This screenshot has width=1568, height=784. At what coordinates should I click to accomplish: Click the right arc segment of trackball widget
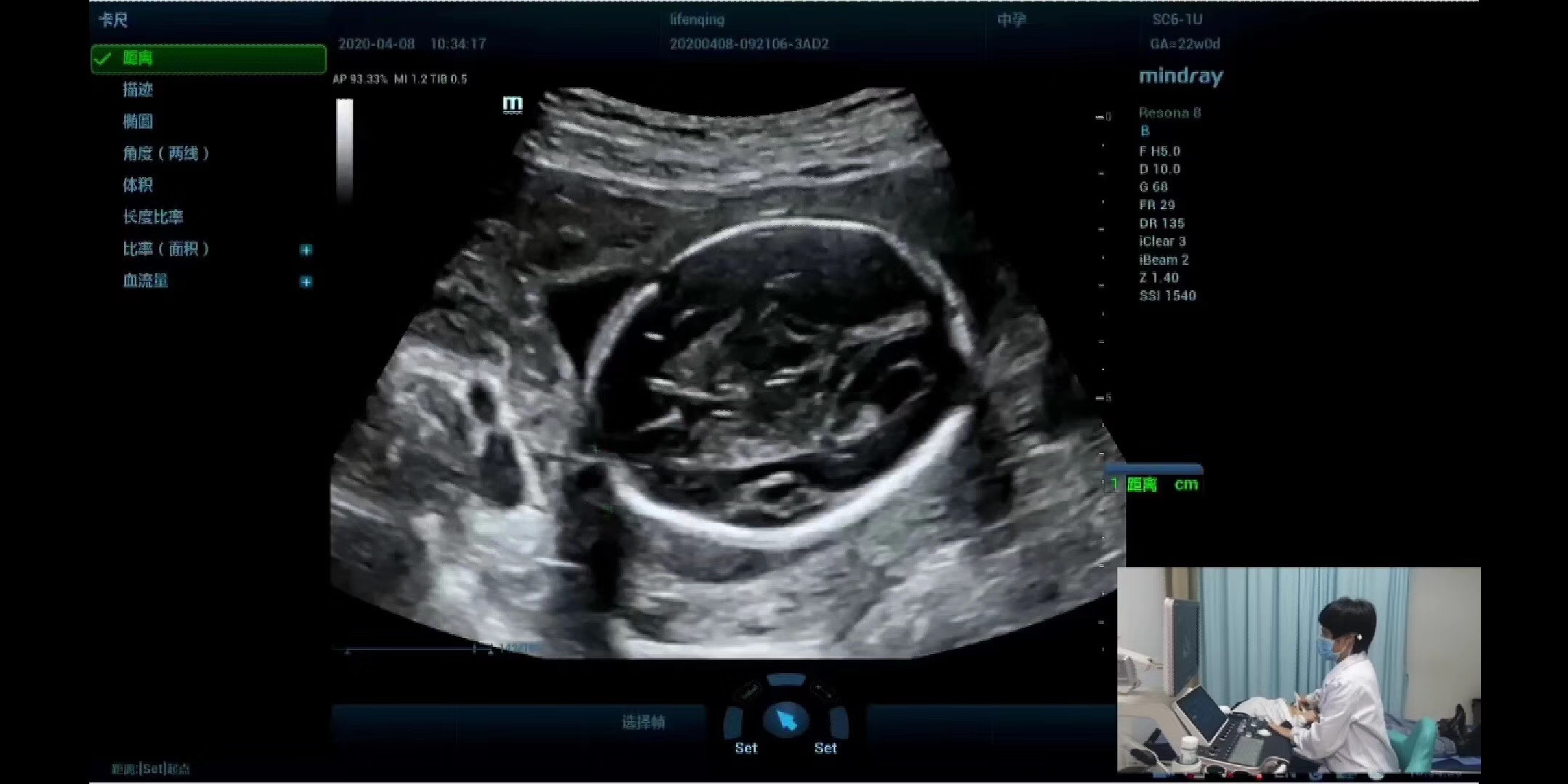click(840, 723)
